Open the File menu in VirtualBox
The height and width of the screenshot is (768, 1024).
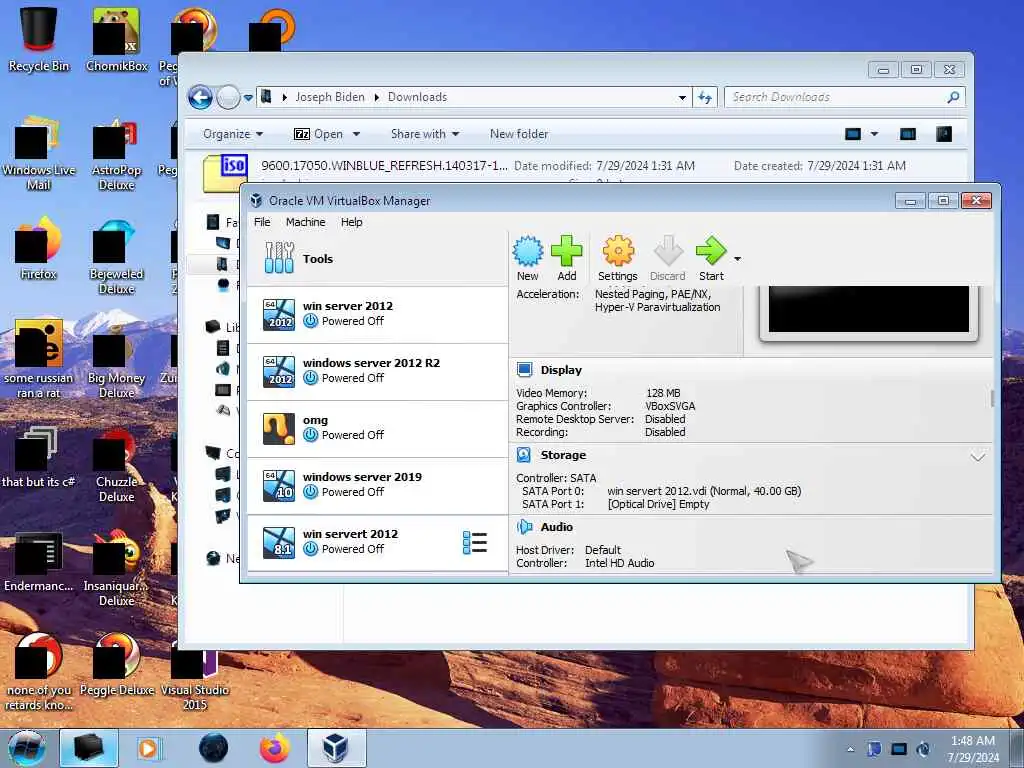click(262, 222)
